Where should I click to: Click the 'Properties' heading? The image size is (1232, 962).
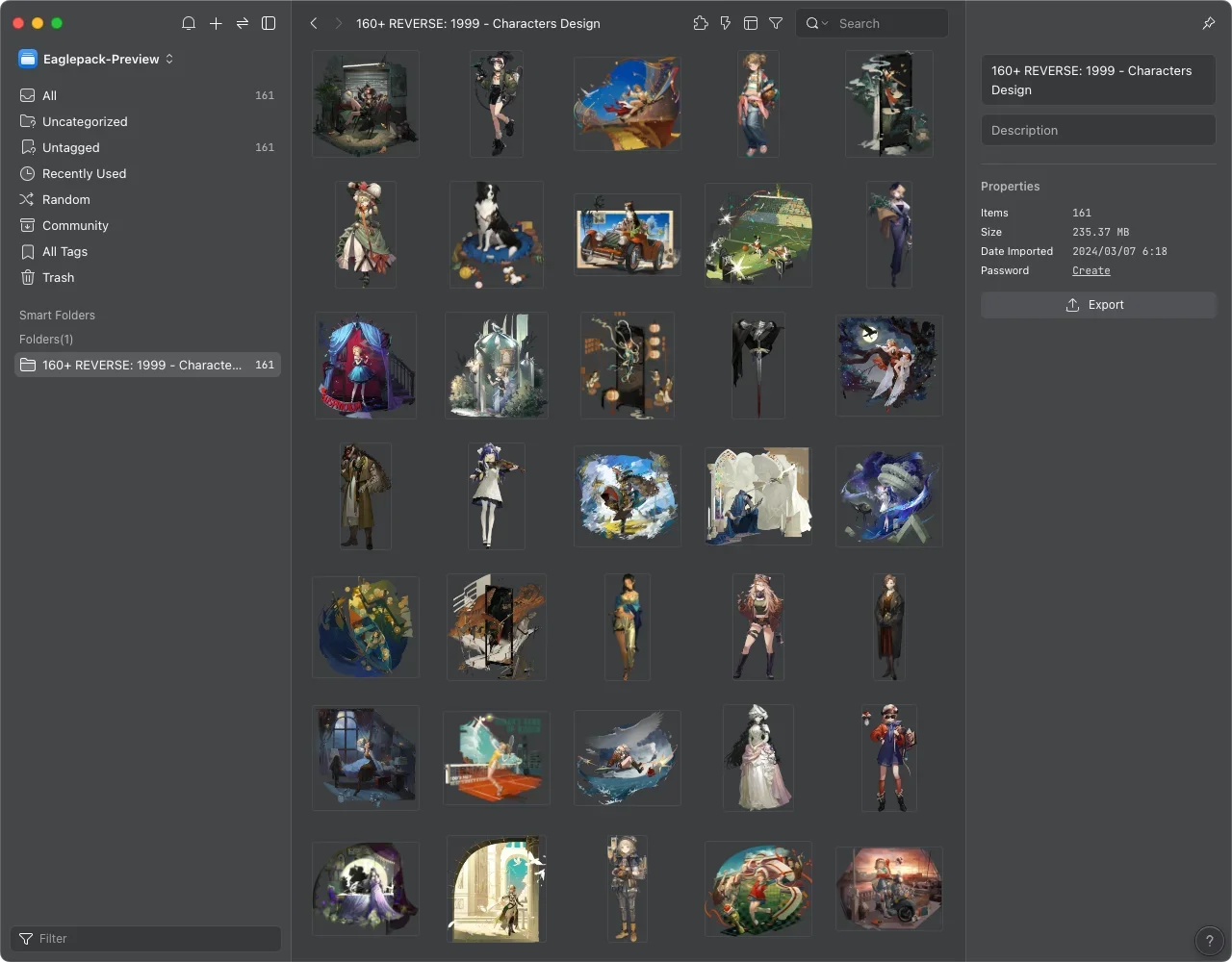click(x=1010, y=187)
